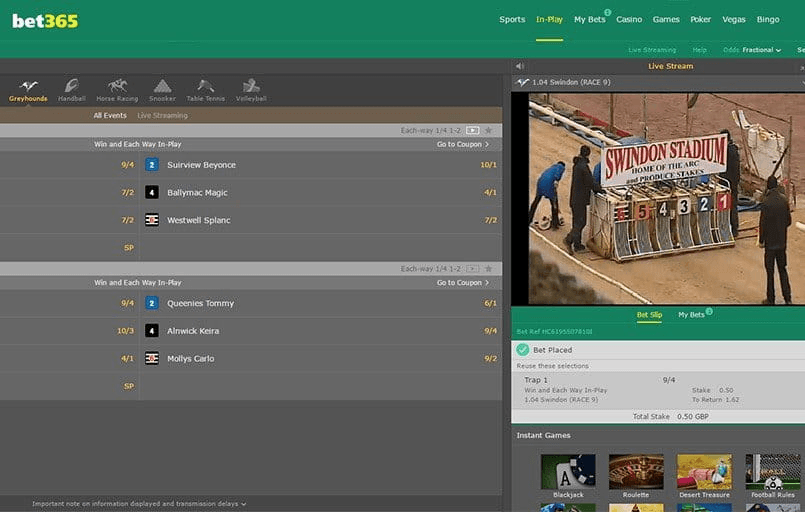Go to Coupon for second race
Viewport: 805px width, 512px height.
(x=463, y=282)
